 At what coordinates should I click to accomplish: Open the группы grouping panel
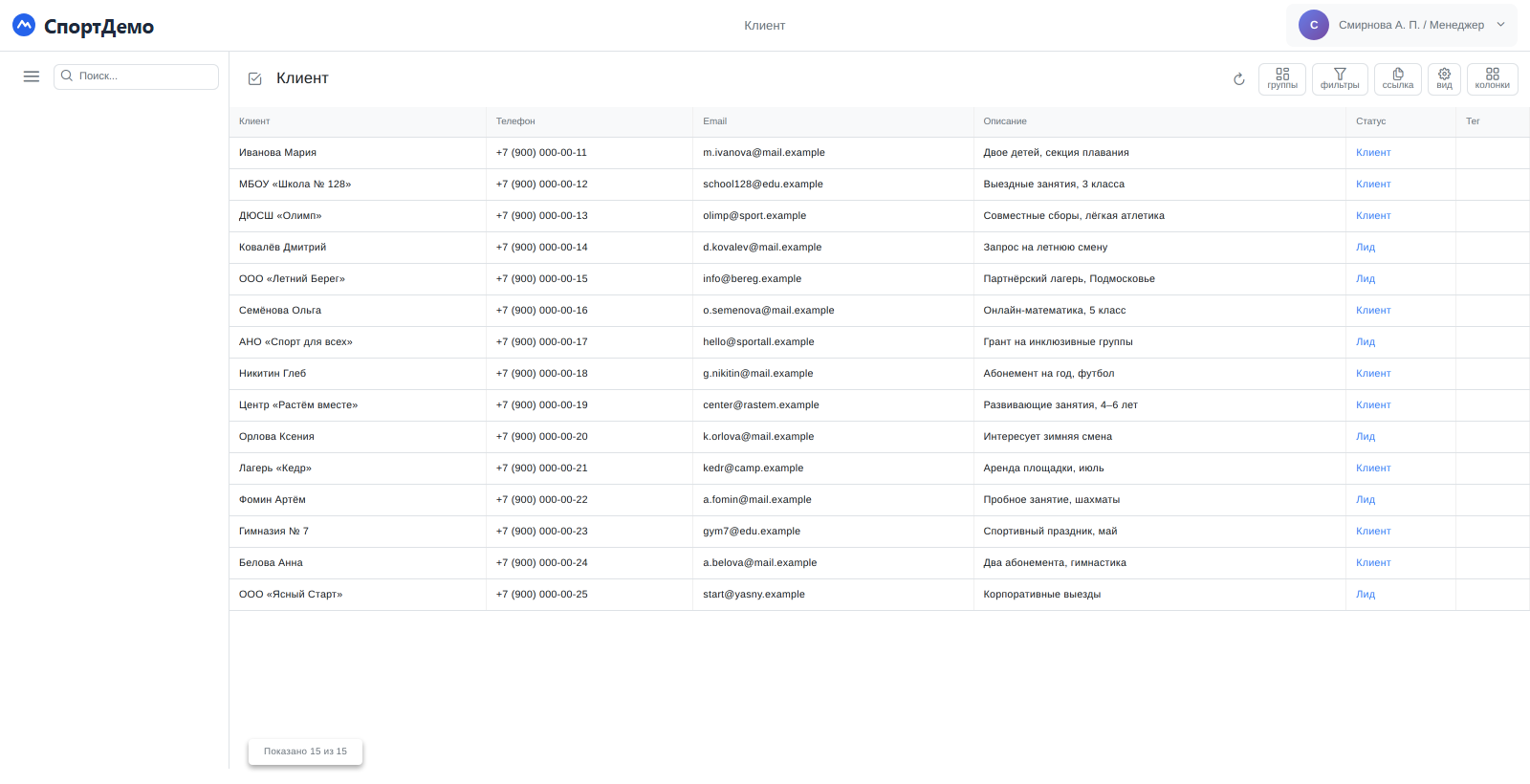[1282, 79]
